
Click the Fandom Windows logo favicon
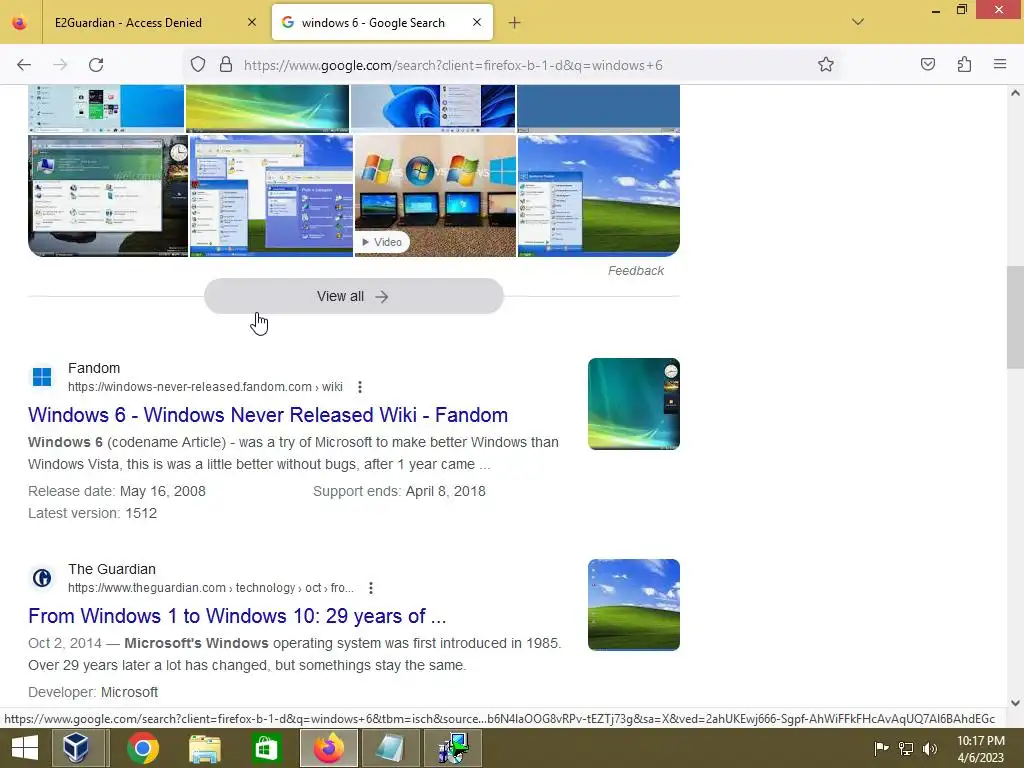tap(42, 377)
